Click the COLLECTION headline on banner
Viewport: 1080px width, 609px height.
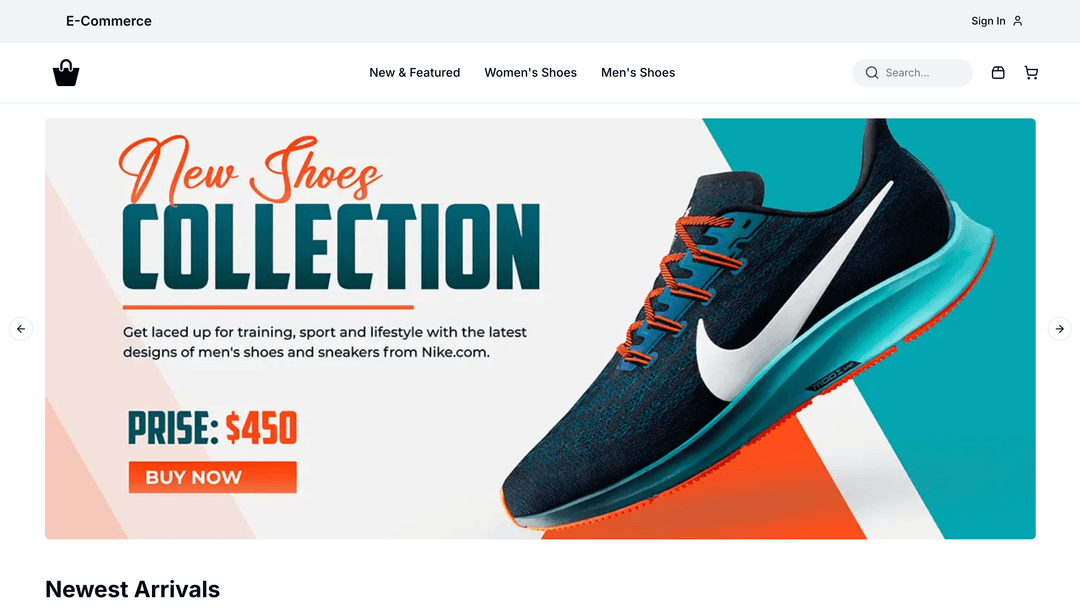(x=331, y=246)
